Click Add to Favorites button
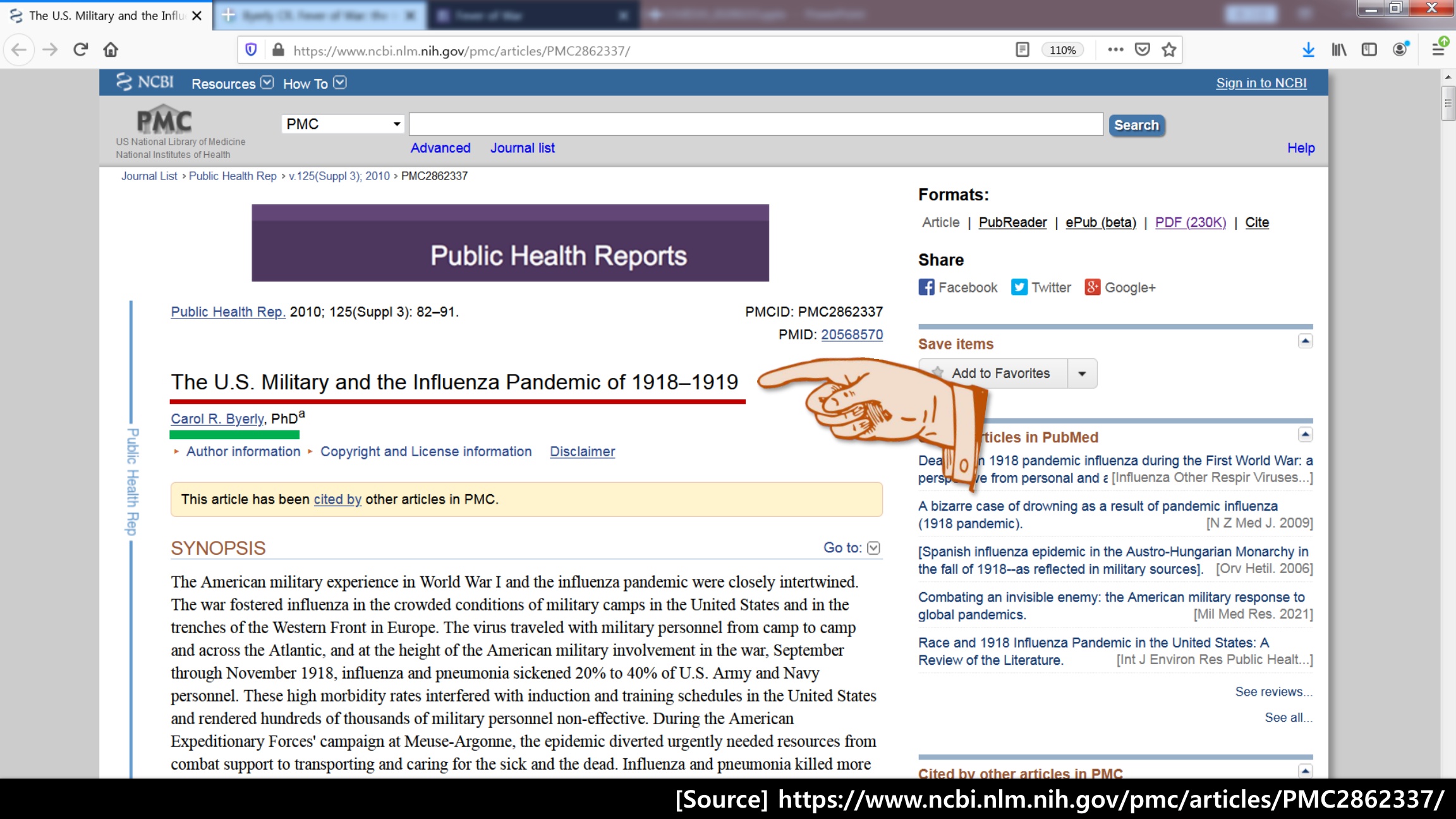The image size is (1456, 819). (994, 373)
